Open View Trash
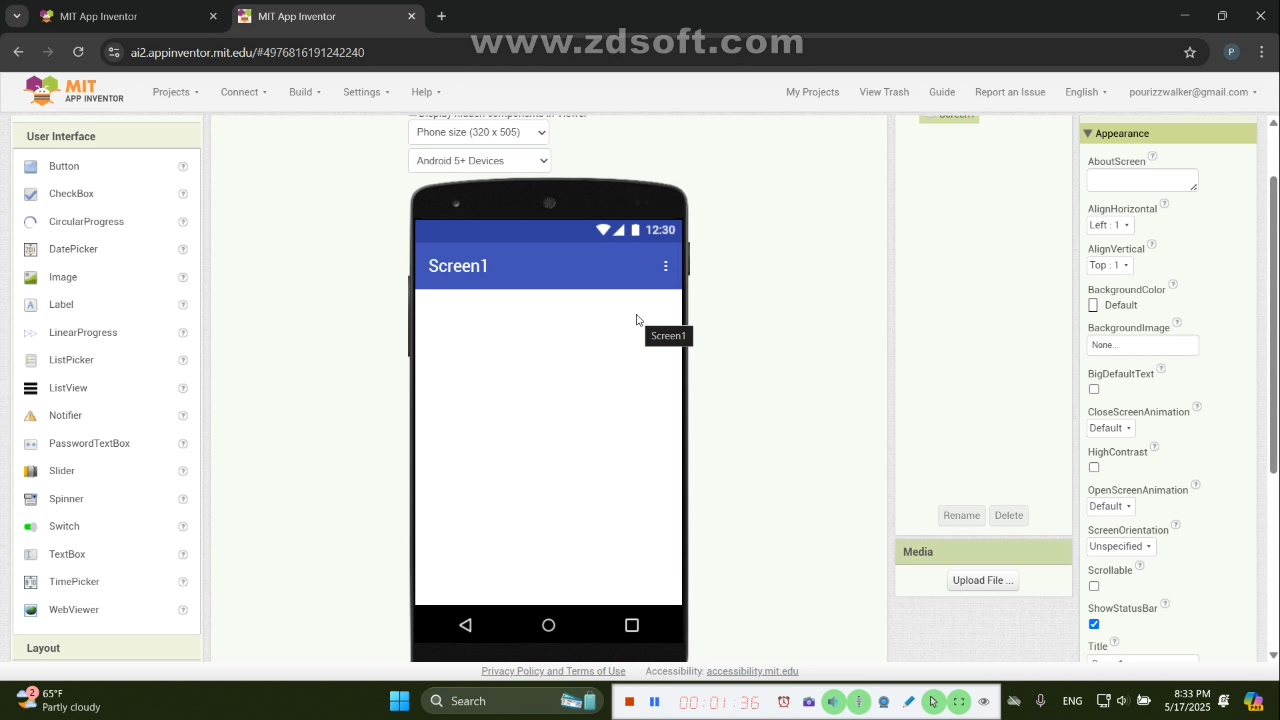 click(x=884, y=92)
